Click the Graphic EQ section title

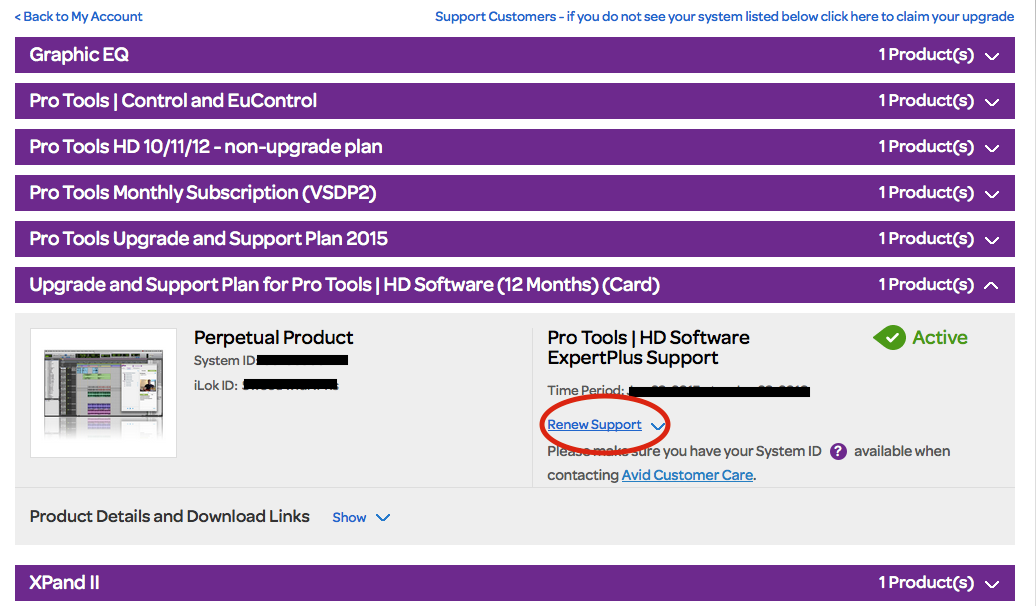(x=79, y=55)
